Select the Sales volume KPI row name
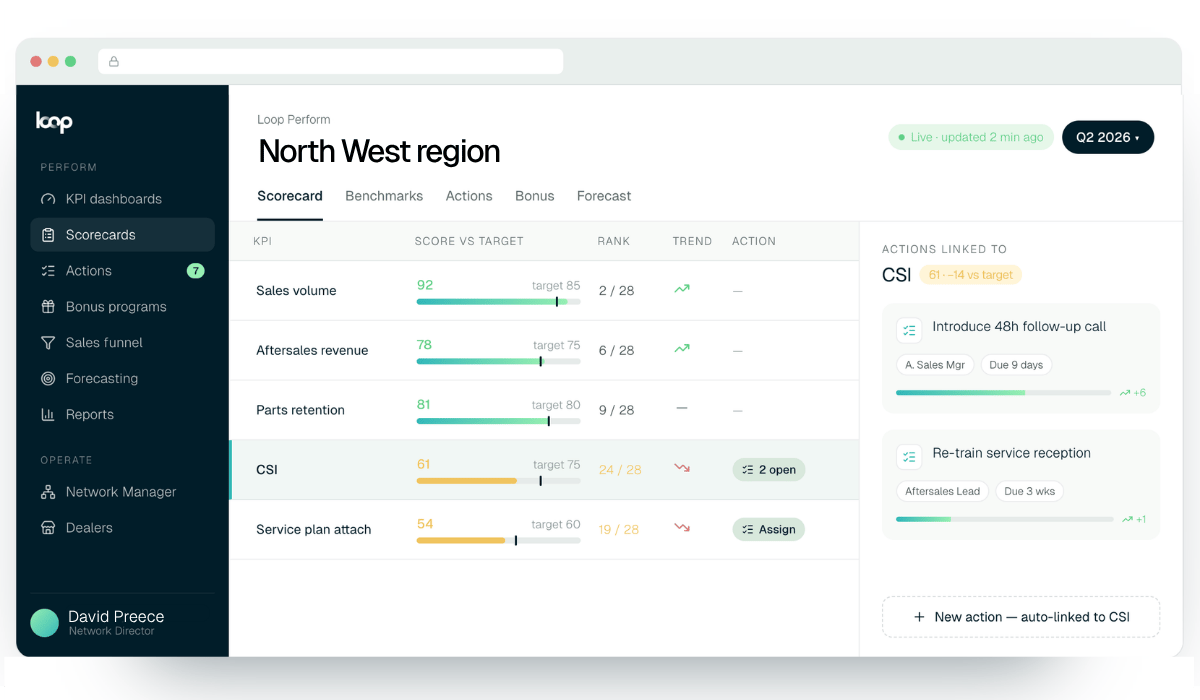Image resolution: width=1200 pixels, height=700 pixels. pos(296,291)
